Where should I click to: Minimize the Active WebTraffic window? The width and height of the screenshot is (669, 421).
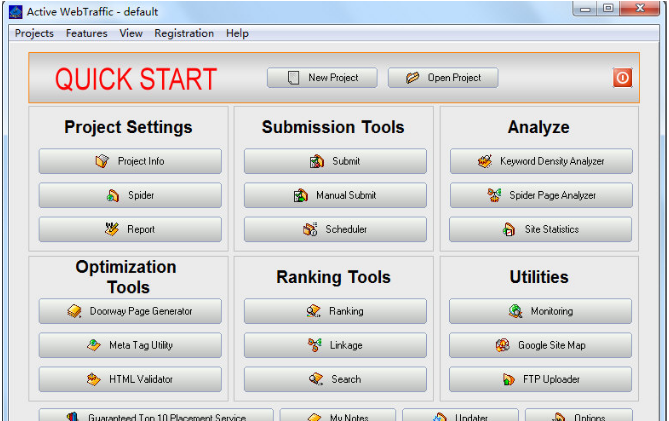pos(585,9)
